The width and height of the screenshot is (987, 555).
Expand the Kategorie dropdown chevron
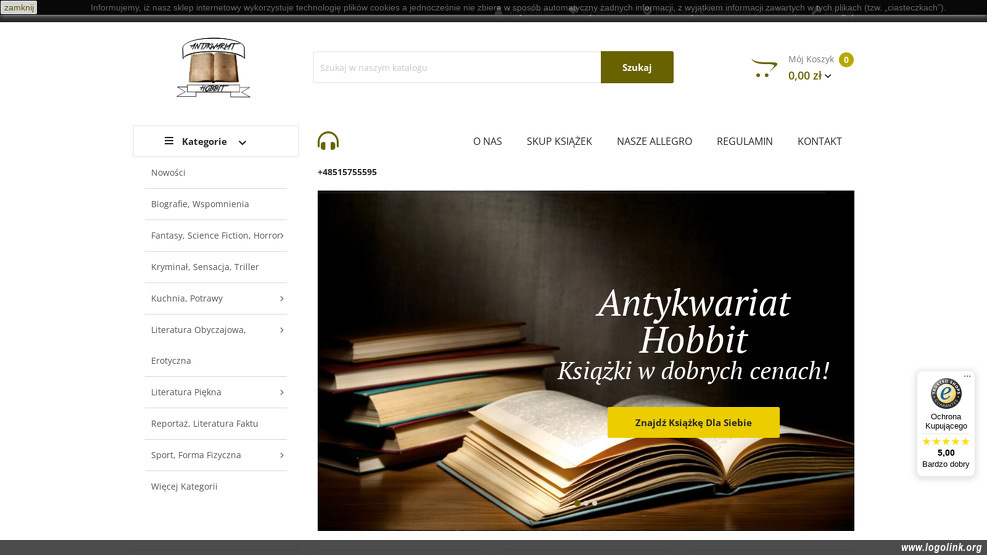point(242,143)
